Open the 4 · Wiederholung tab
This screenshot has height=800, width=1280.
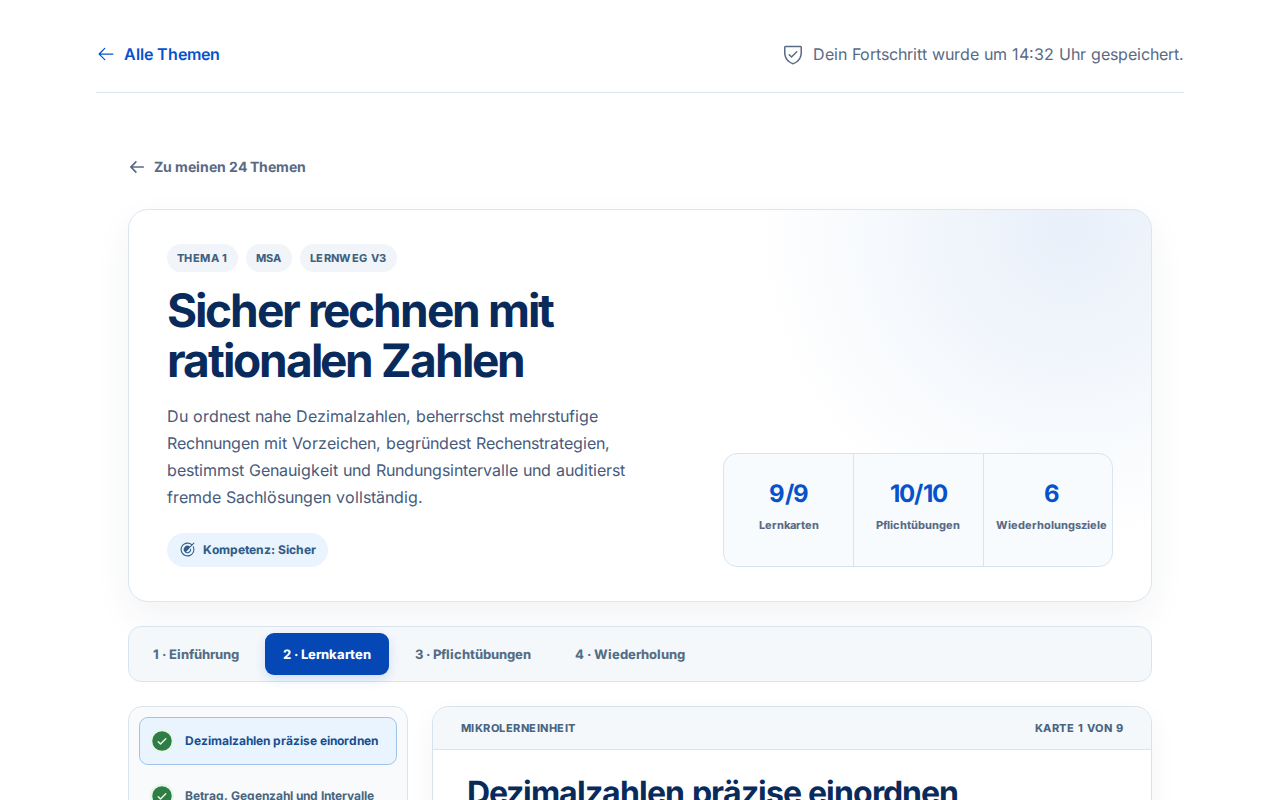click(630, 654)
